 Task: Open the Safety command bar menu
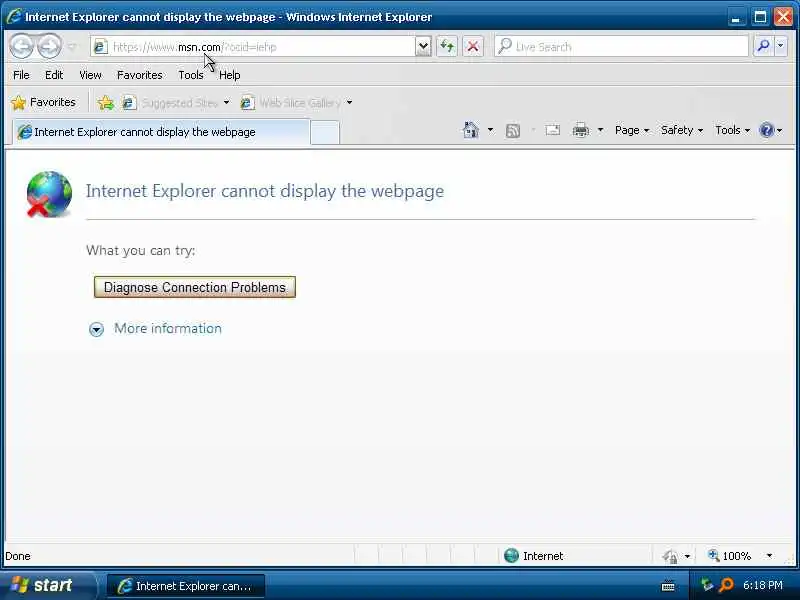coord(682,130)
